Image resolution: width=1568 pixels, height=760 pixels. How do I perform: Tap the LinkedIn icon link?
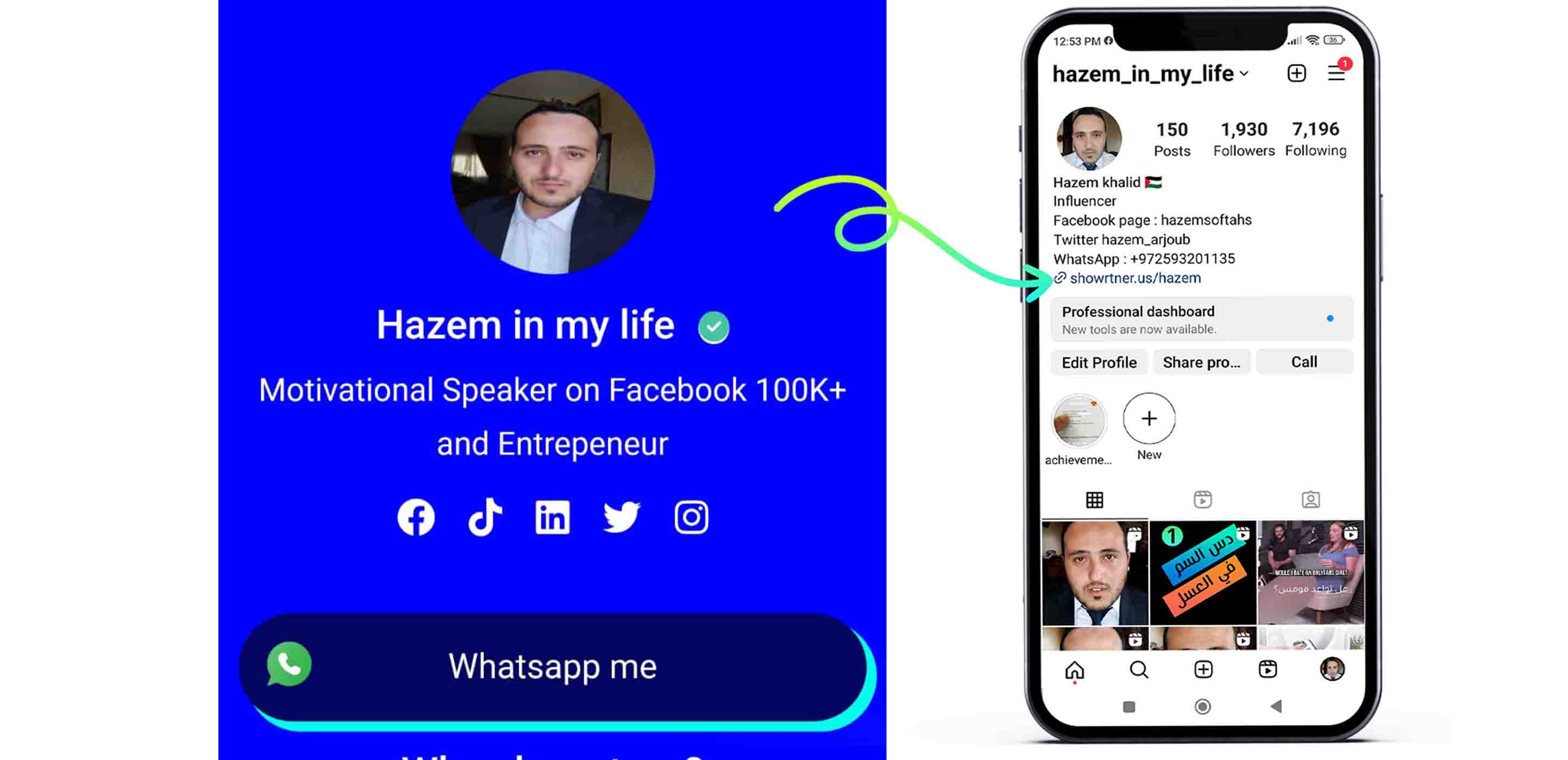click(x=552, y=517)
